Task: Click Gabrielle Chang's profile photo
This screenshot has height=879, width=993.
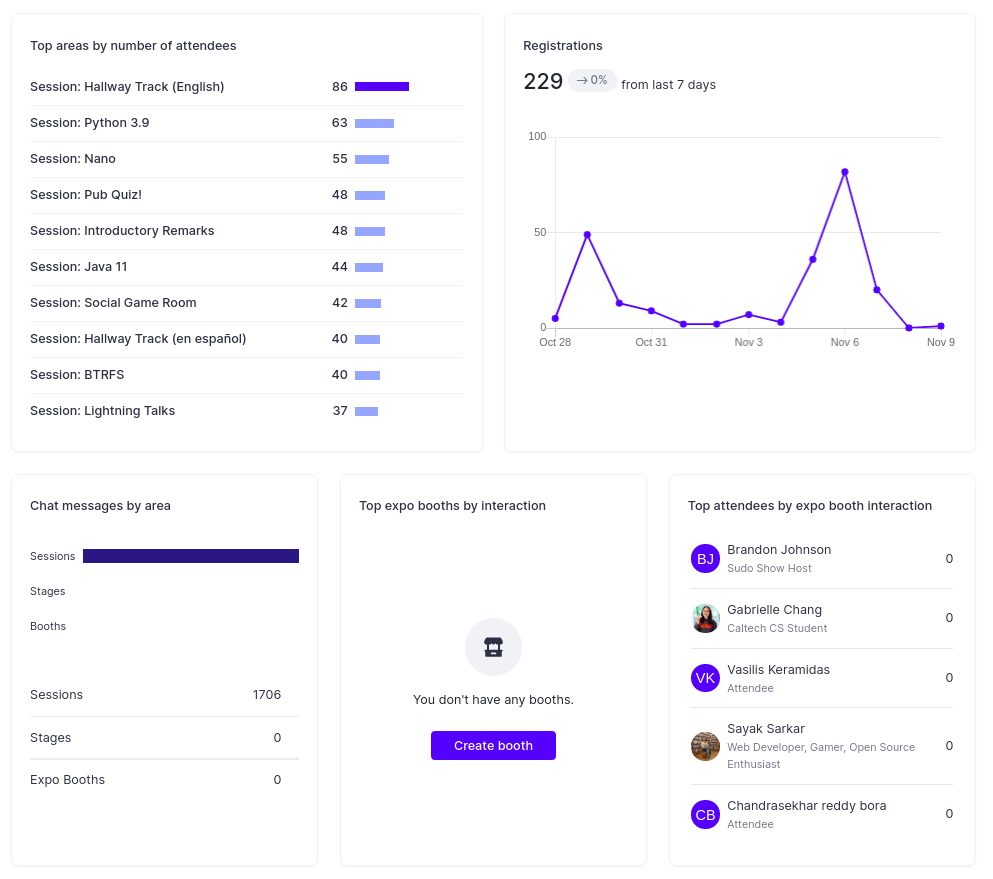Action: (705, 618)
